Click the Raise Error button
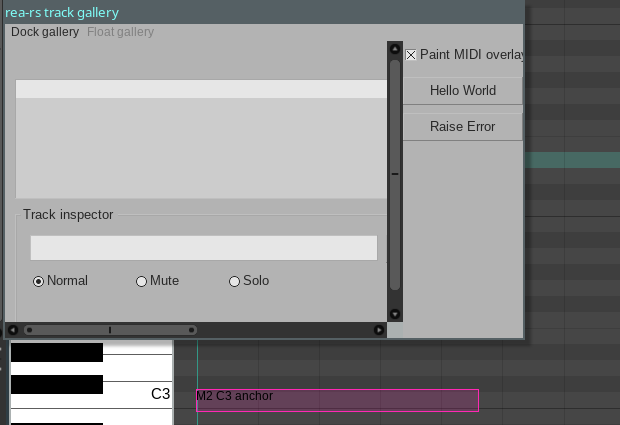 [x=463, y=127]
